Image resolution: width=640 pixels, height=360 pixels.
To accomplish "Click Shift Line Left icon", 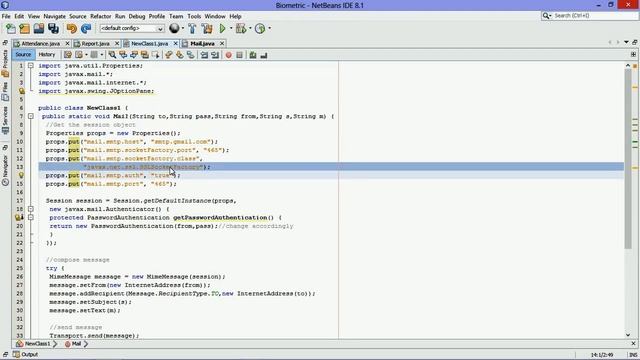I will pos(204,55).
